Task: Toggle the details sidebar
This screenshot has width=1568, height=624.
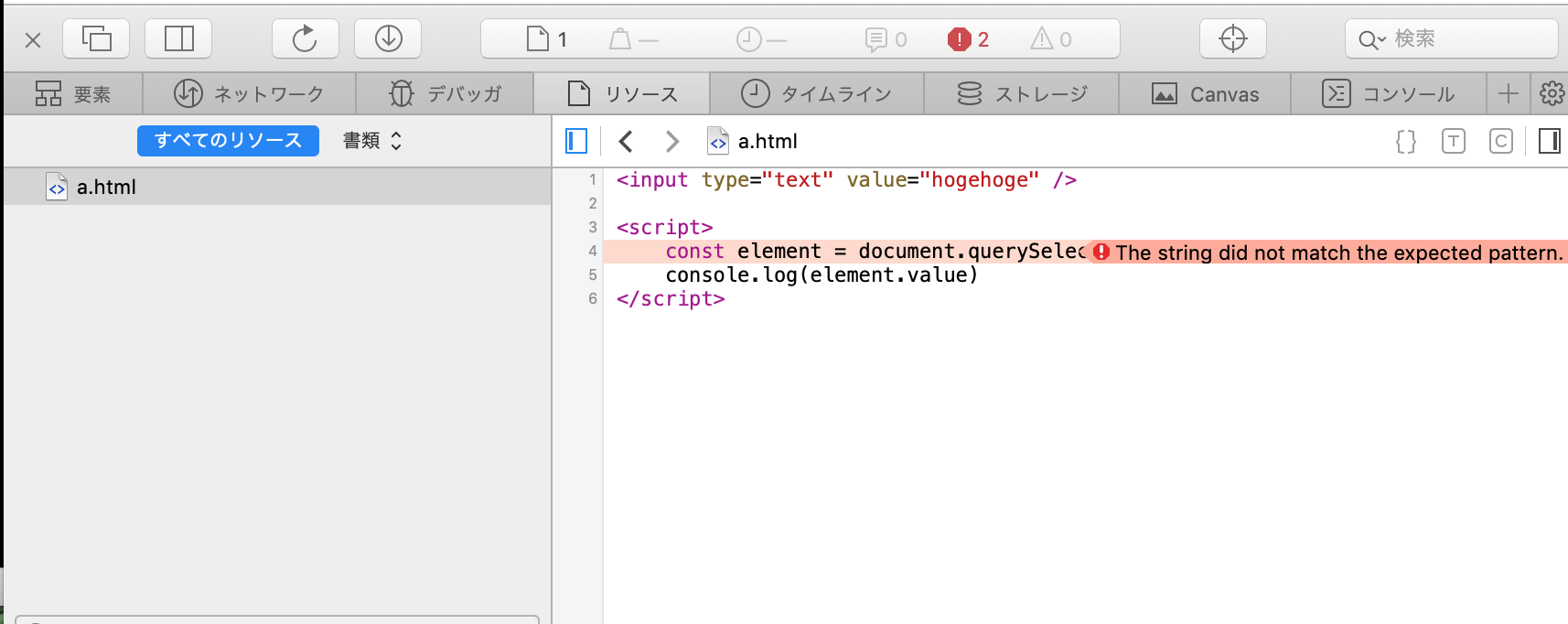Action: (1550, 141)
